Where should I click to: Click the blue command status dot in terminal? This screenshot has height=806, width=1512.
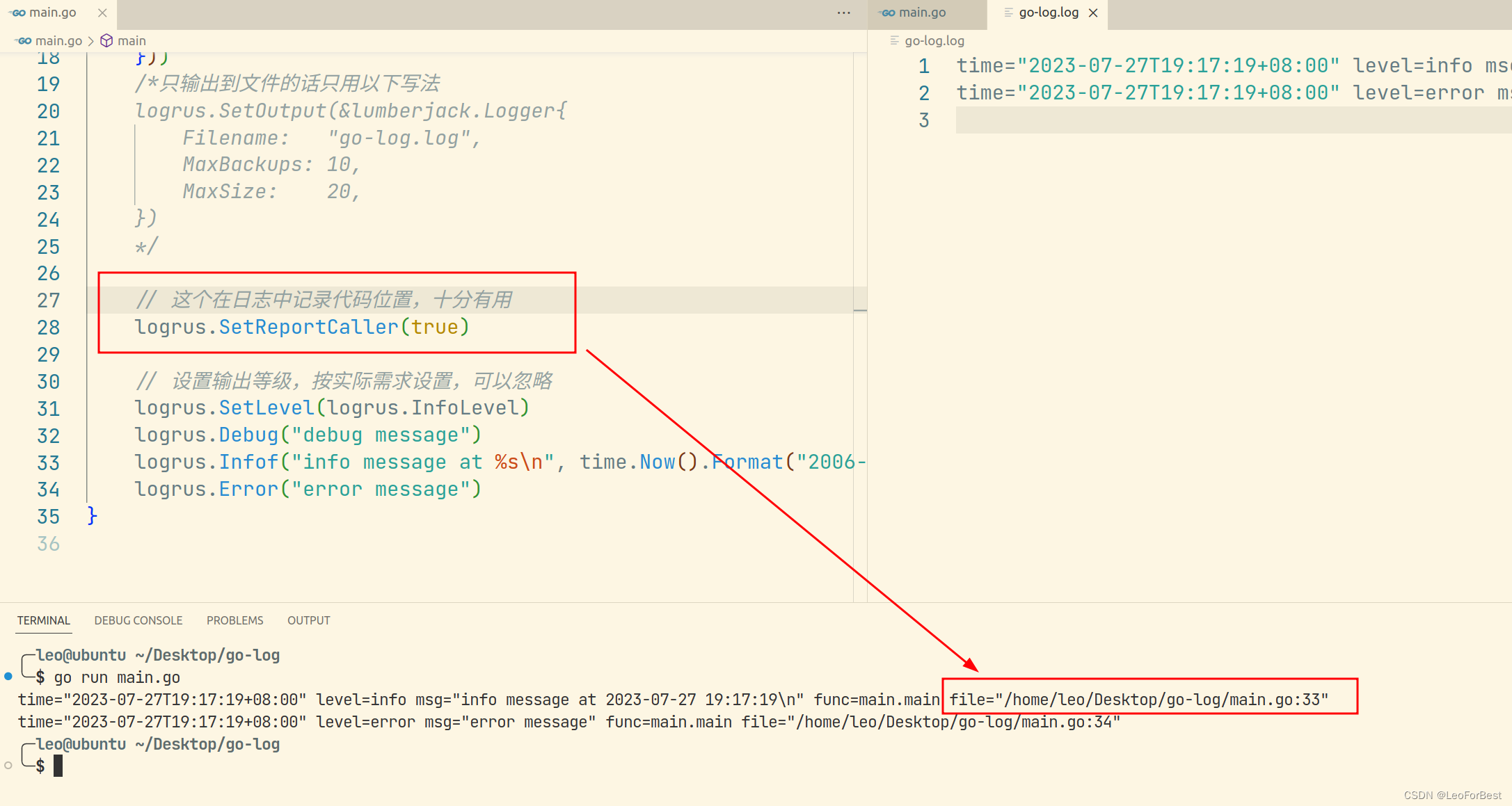tap(8, 677)
